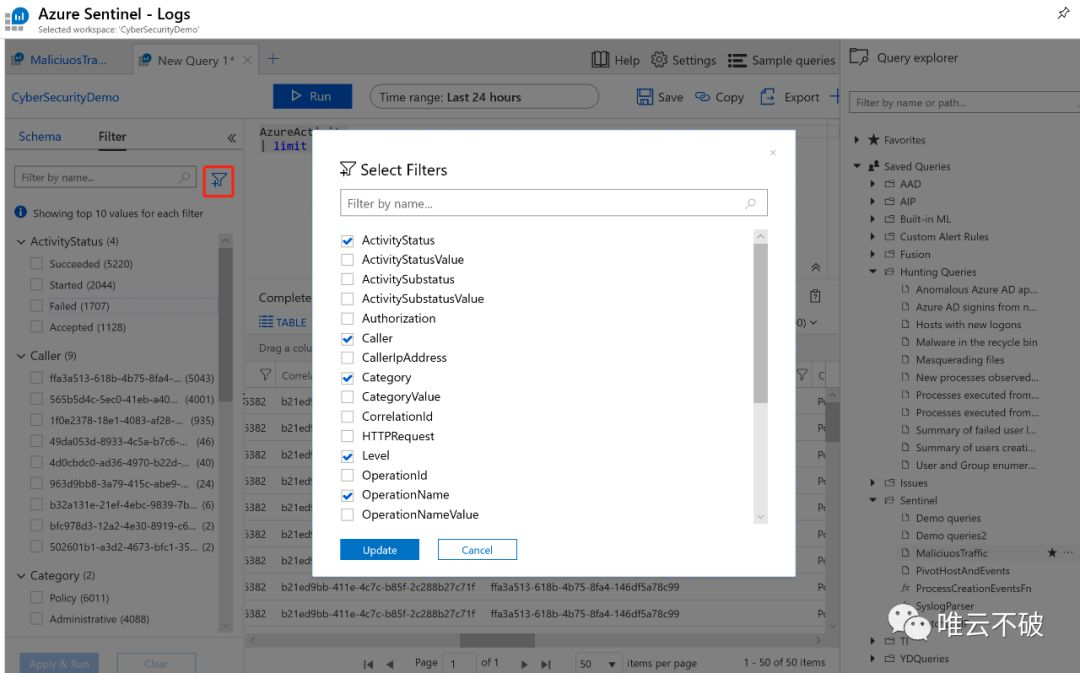The image size is (1080, 673).
Task: Click the Update button
Action: (380, 550)
